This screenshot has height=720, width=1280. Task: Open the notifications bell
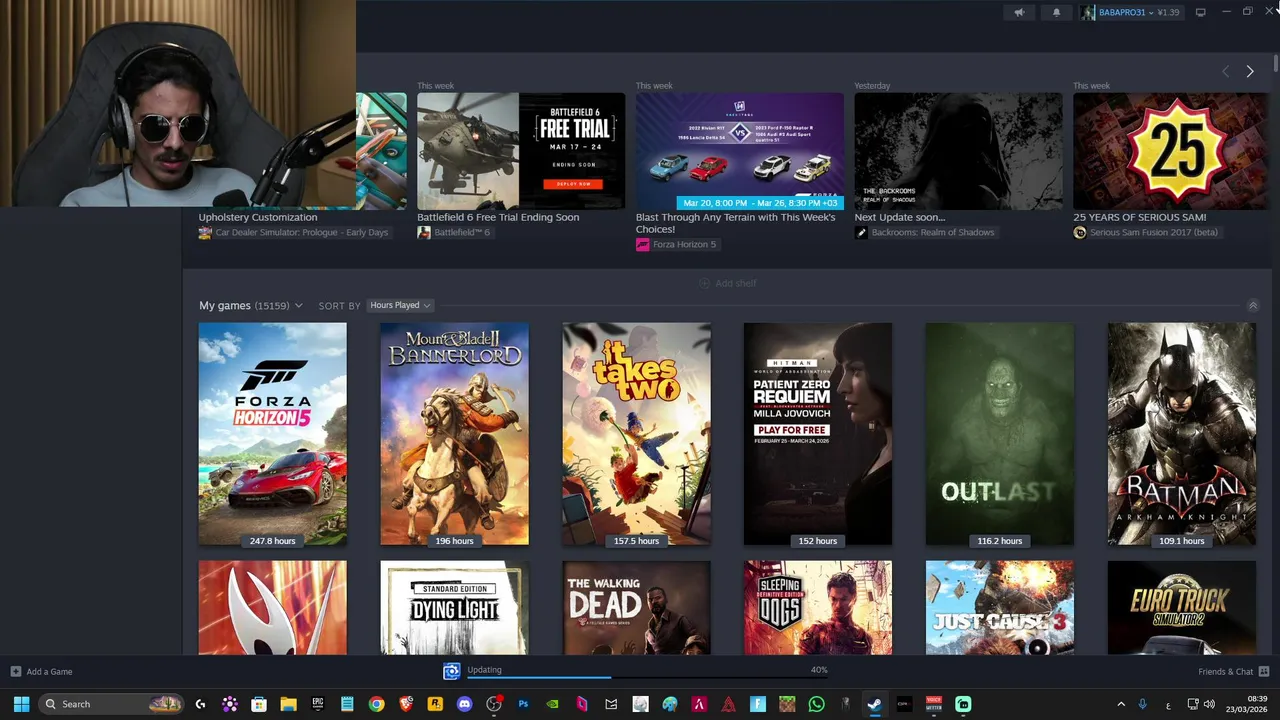click(x=1056, y=12)
